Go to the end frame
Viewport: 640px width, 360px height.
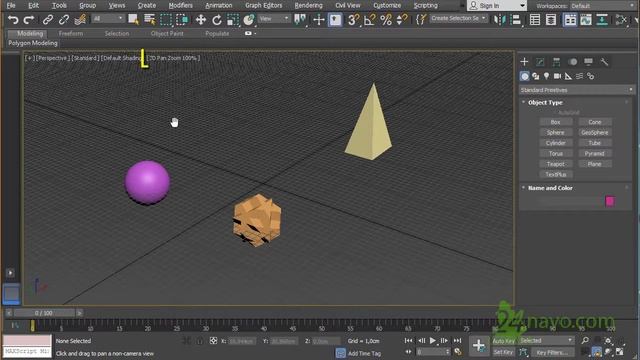point(457,340)
